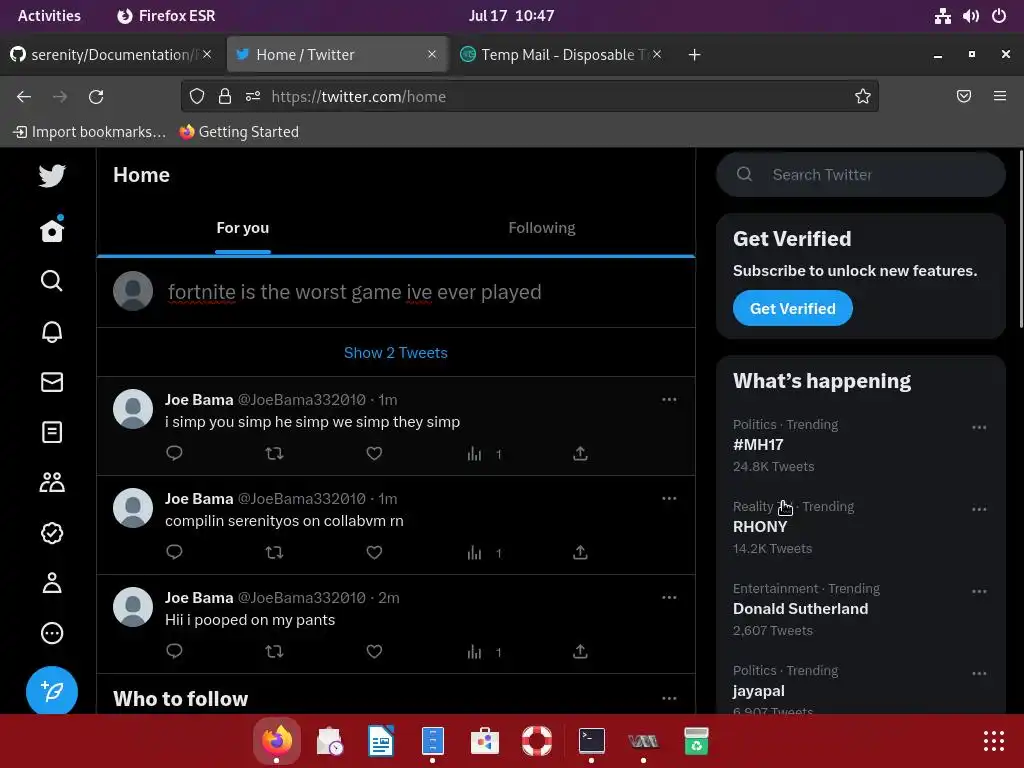This screenshot has width=1024, height=768.
Task: Open more options on 'Hii i pooped' tweet
Action: click(x=669, y=598)
